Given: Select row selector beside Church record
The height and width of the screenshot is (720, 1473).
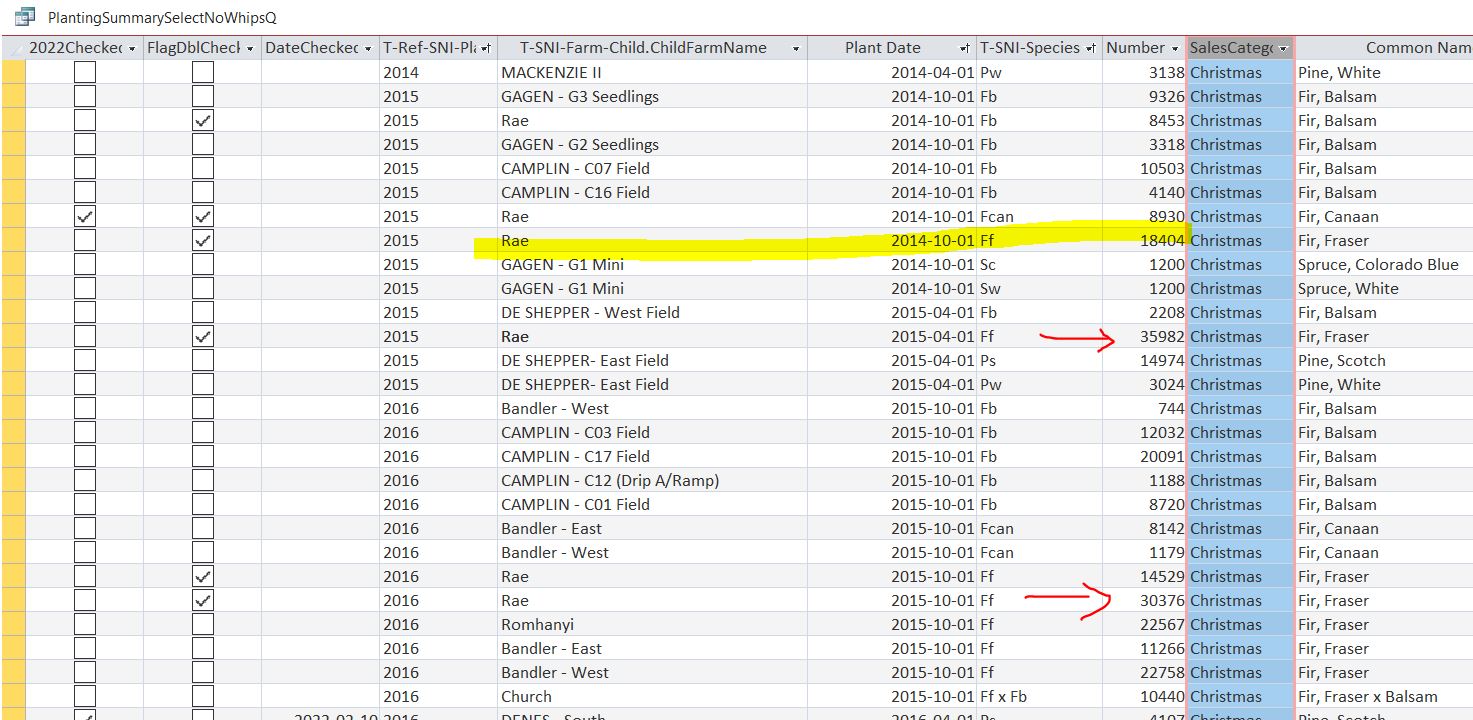Looking at the screenshot, I should coord(13,696).
